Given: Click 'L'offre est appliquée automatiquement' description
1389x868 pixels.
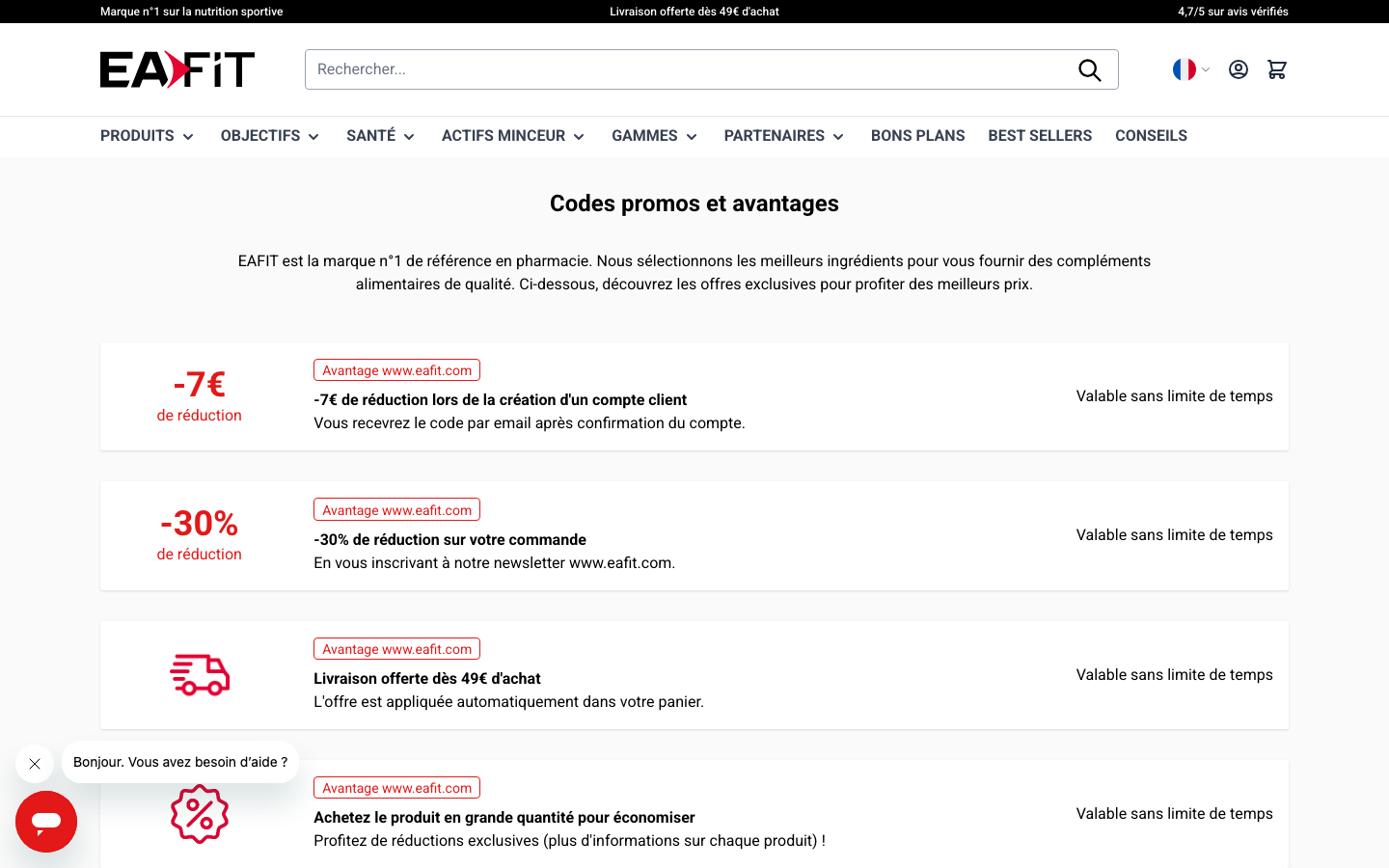Looking at the screenshot, I should pos(508,702).
